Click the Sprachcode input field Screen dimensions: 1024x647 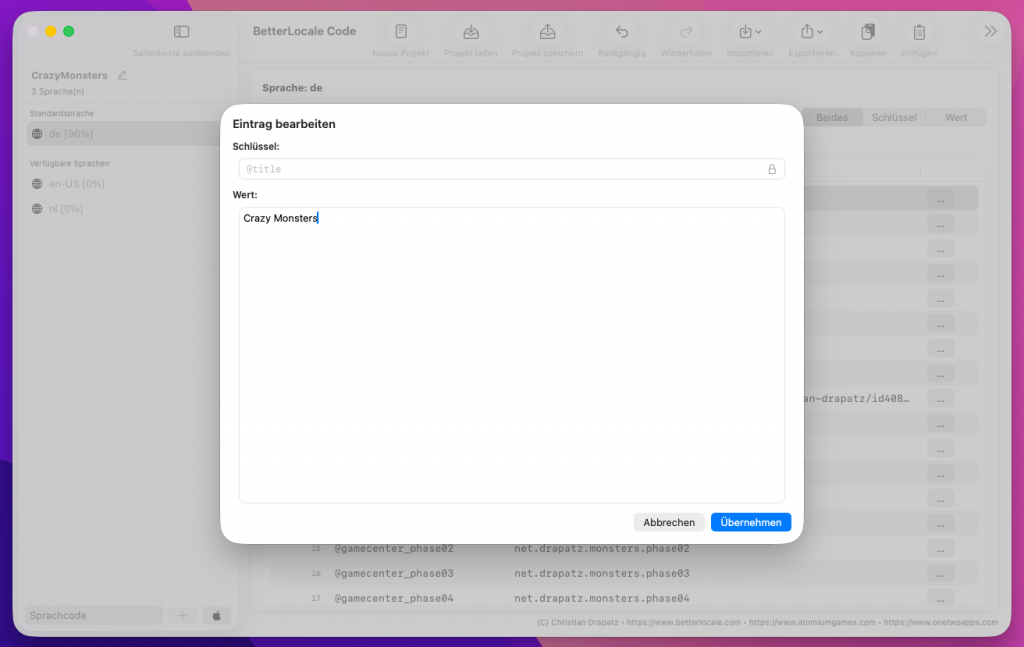(94, 615)
